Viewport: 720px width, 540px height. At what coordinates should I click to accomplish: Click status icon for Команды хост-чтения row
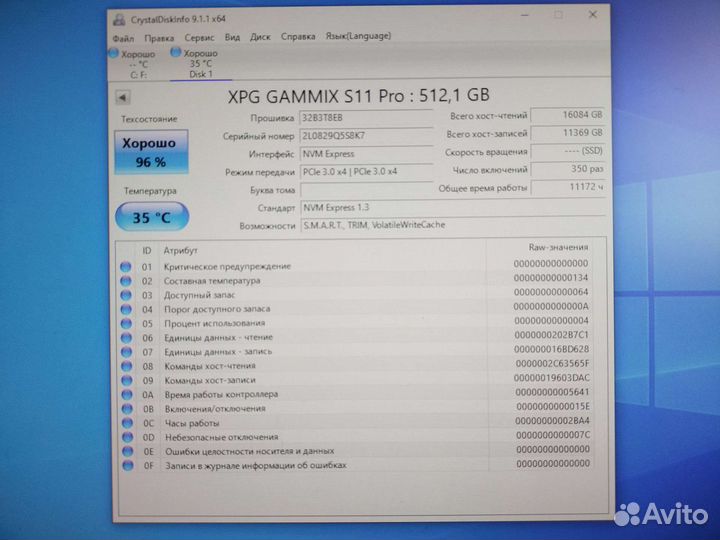(127, 366)
